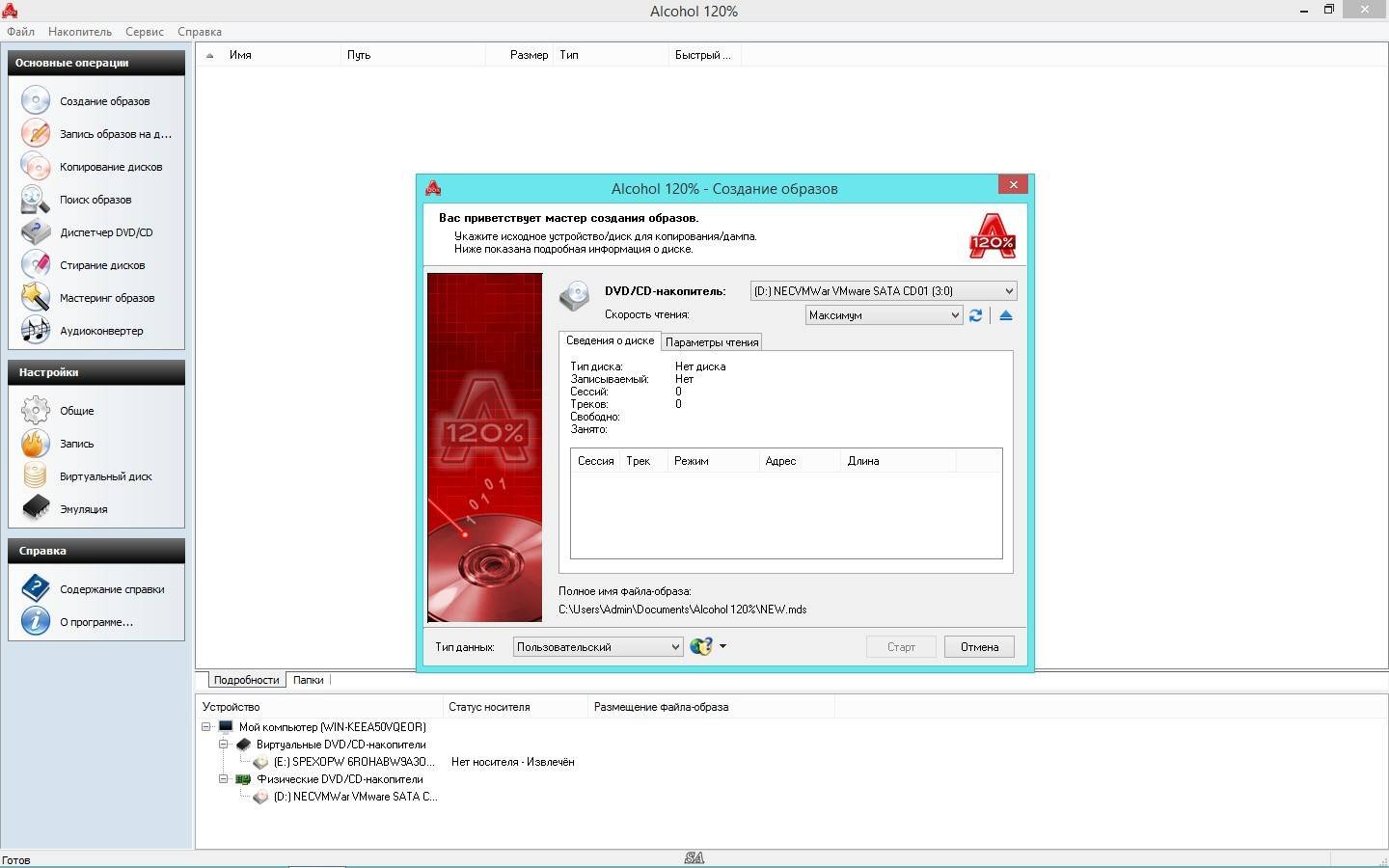This screenshot has width=1389, height=868.
Task: Open the Файл menu
Action: tap(20, 31)
